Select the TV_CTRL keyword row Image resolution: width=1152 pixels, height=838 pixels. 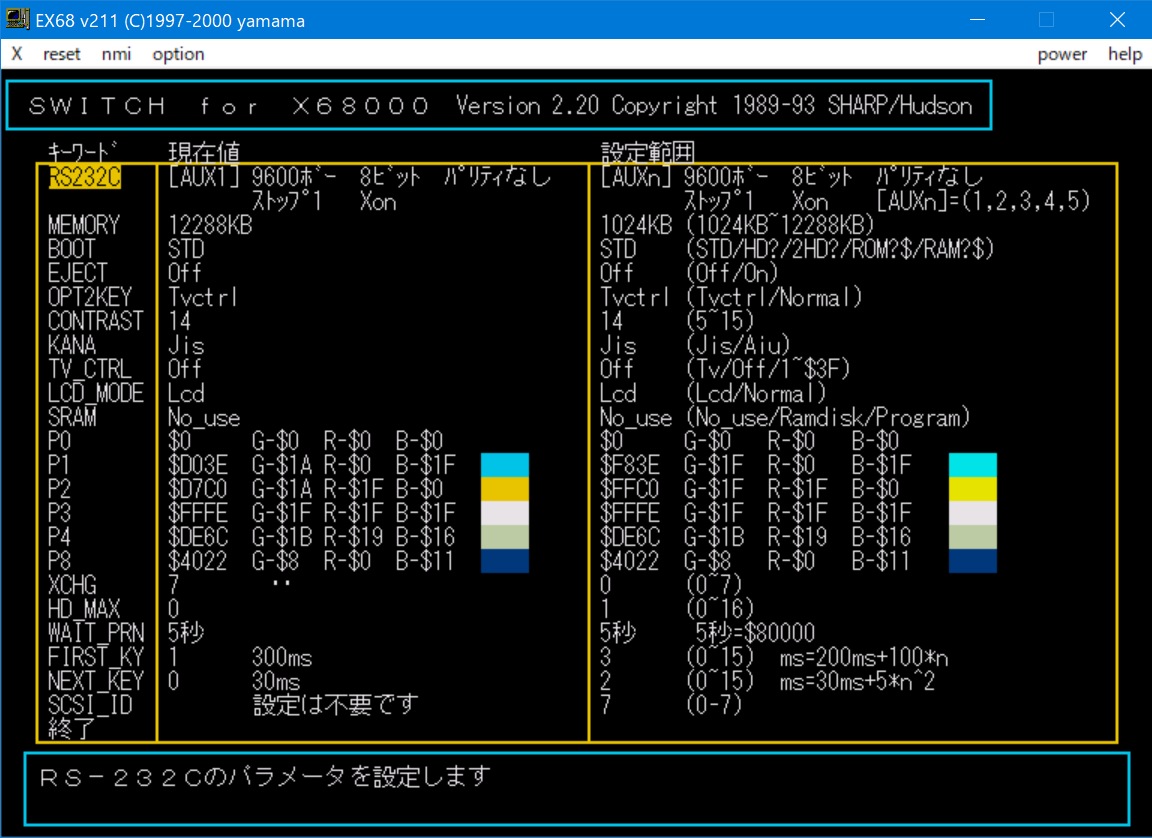pyautogui.click(x=90, y=369)
